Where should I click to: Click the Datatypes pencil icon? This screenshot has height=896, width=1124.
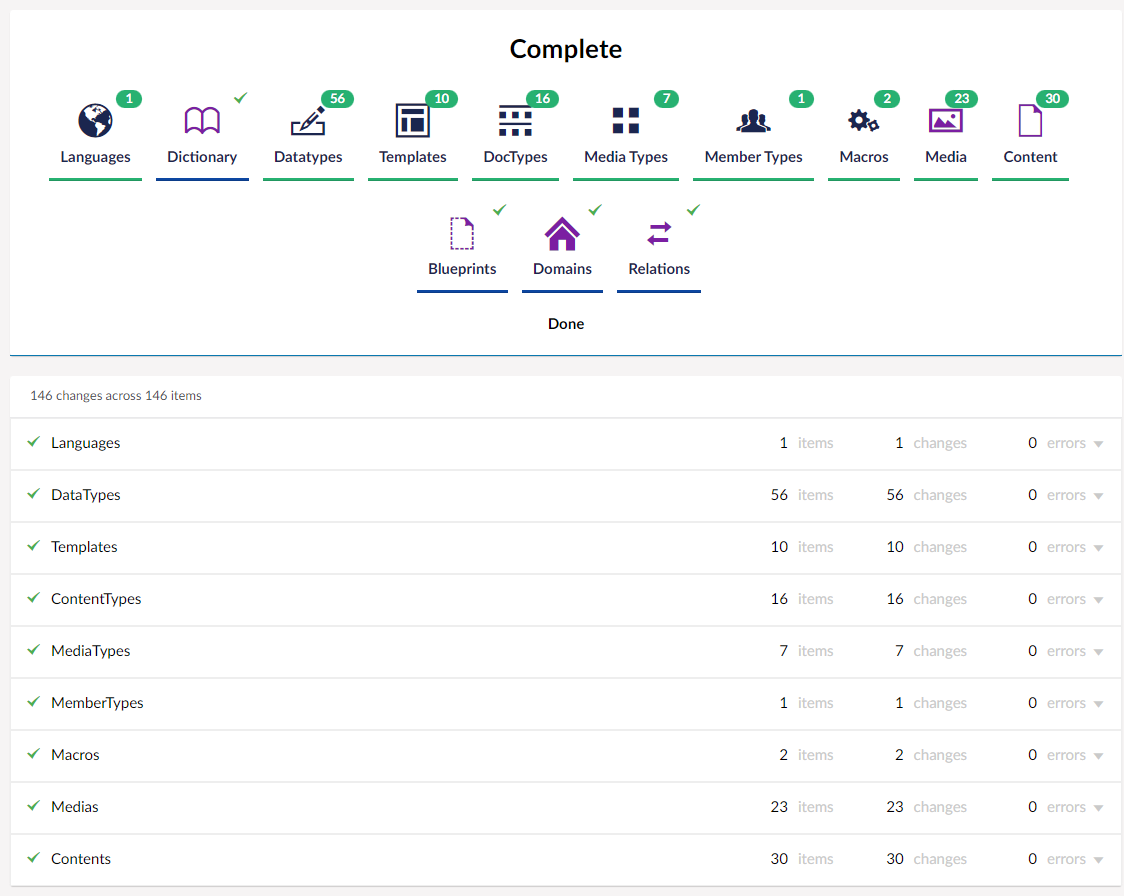click(x=308, y=118)
